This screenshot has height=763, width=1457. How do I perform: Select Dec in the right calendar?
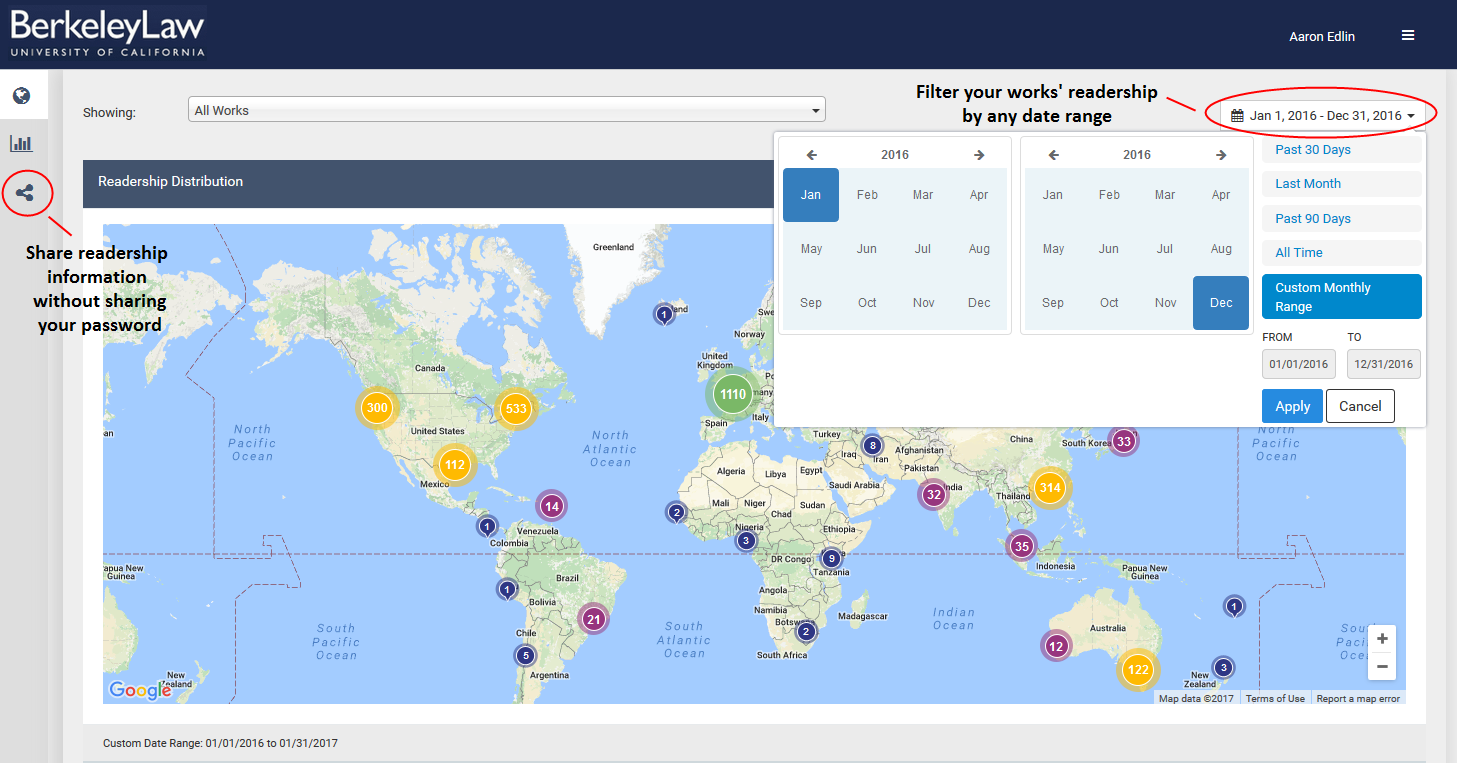click(x=1221, y=303)
